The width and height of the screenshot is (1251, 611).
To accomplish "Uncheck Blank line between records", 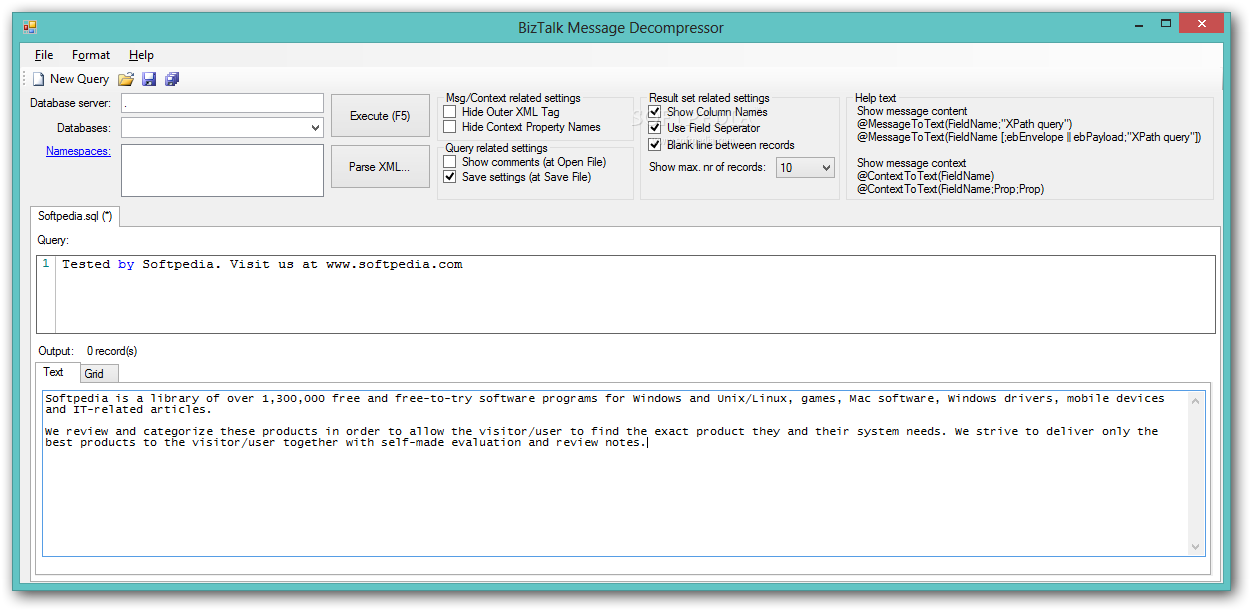I will [655, 145].
